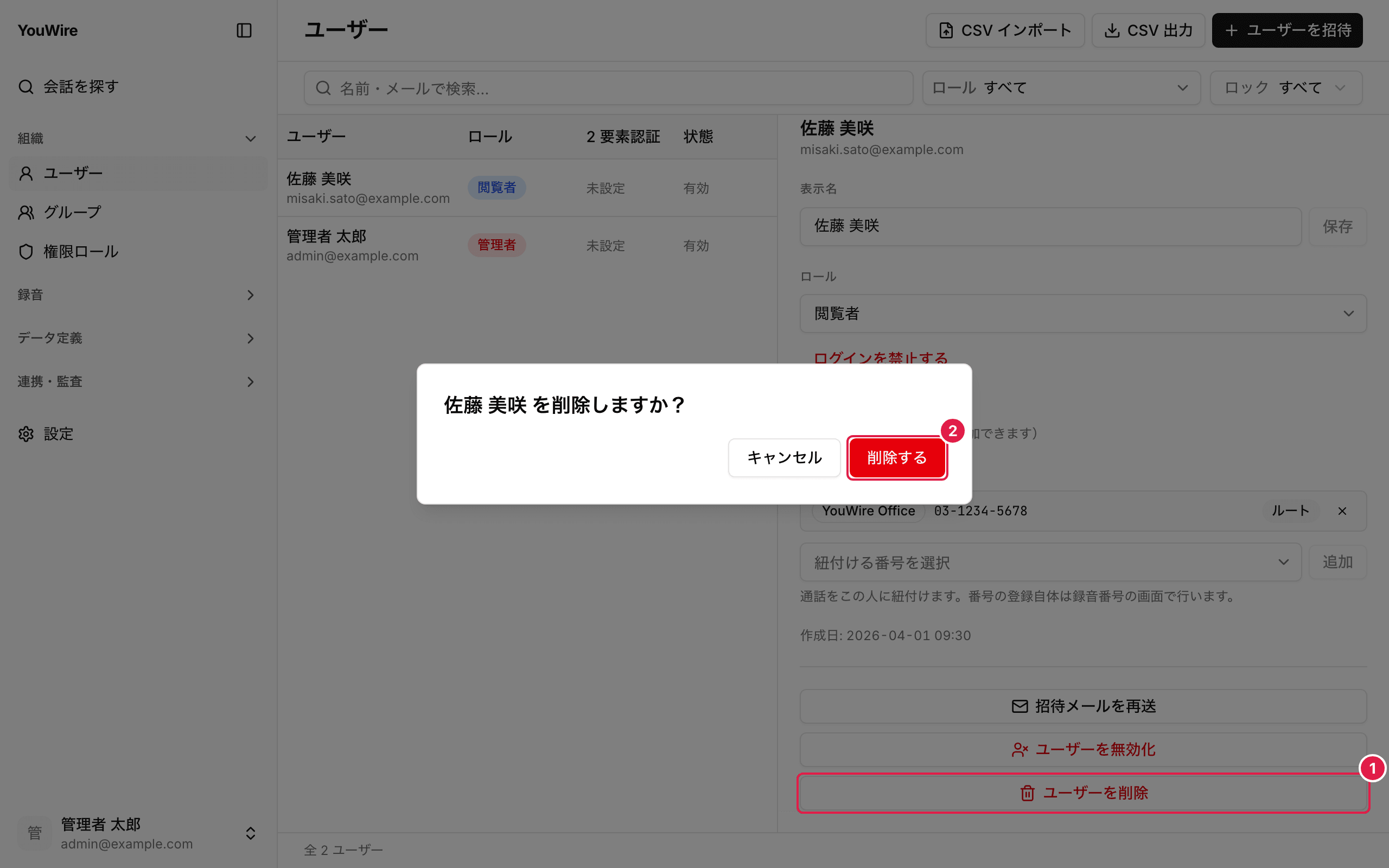Click the YouWire logo text
Screen dimensions: 1389x868
(x=48, y=30)
